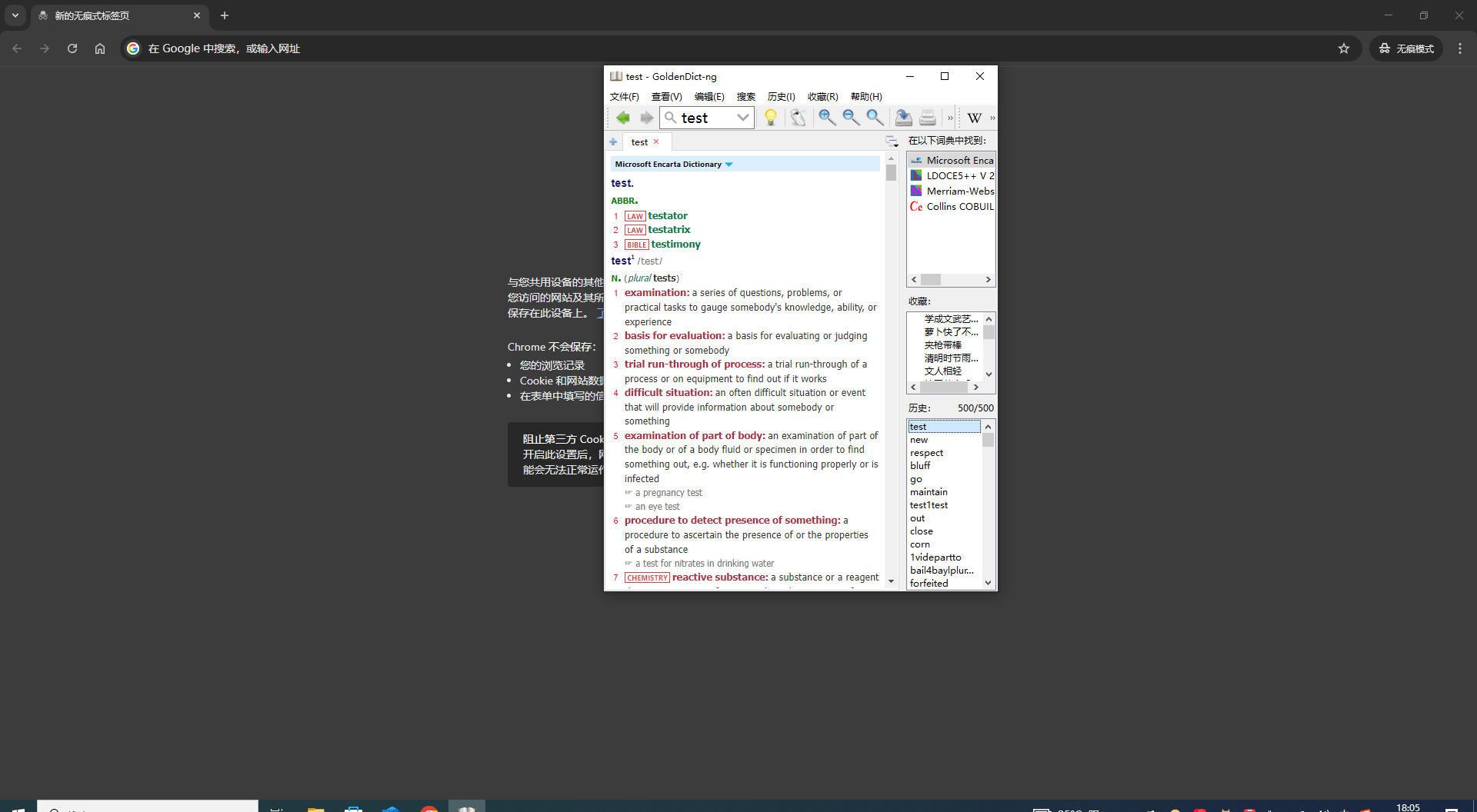
Task: Go back with the green left arrow
Action: point(622,118)
